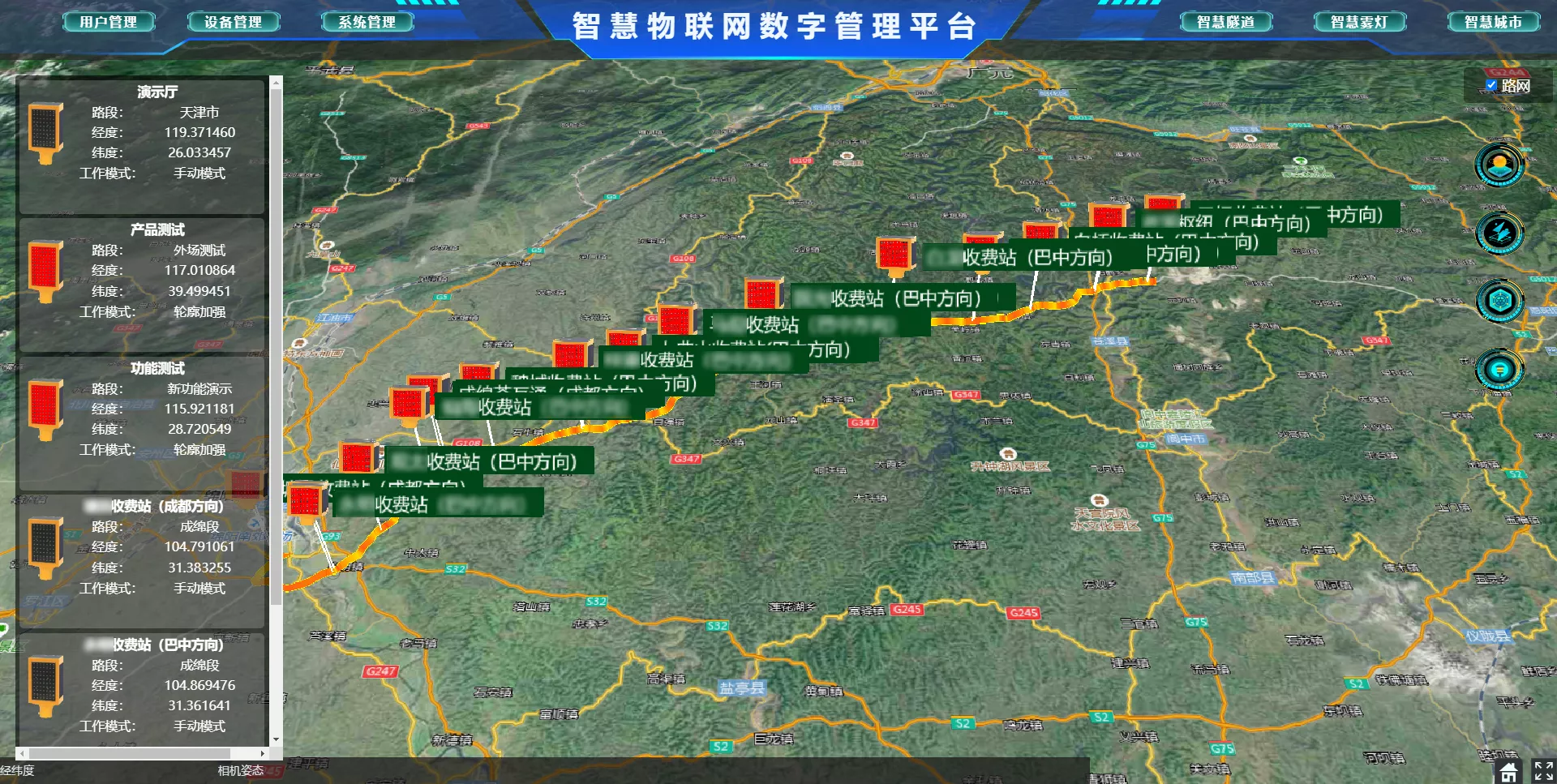Click the device list scroll-up arrow
1557x784 pixels.
pos(277,82)
